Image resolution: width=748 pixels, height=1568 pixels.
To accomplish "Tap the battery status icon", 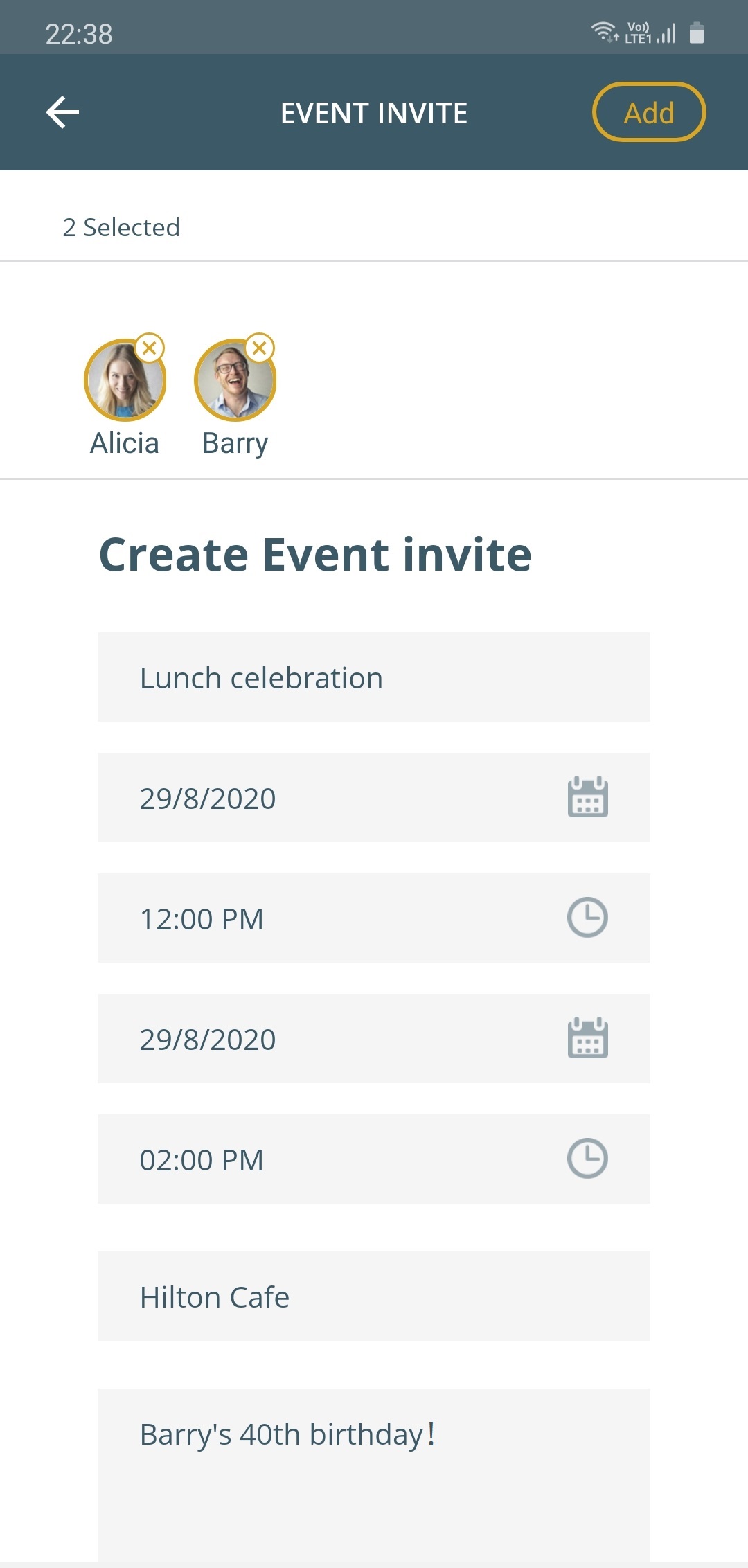I will [697, 33].
